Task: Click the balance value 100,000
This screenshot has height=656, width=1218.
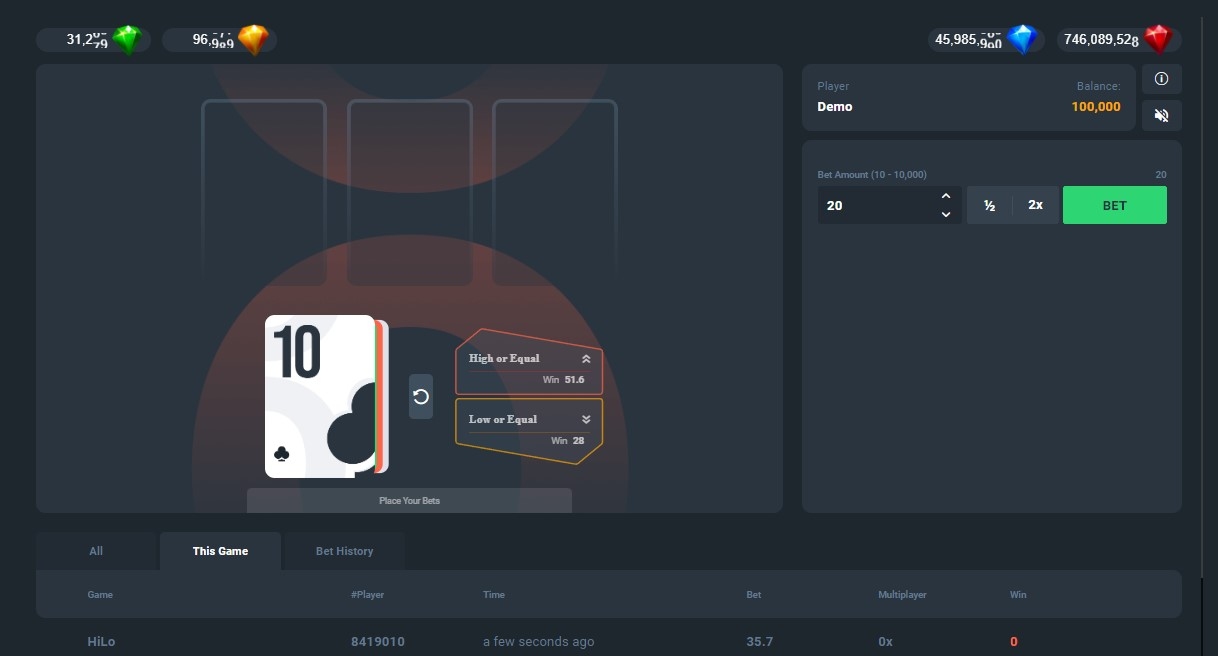Action: 1096,107
